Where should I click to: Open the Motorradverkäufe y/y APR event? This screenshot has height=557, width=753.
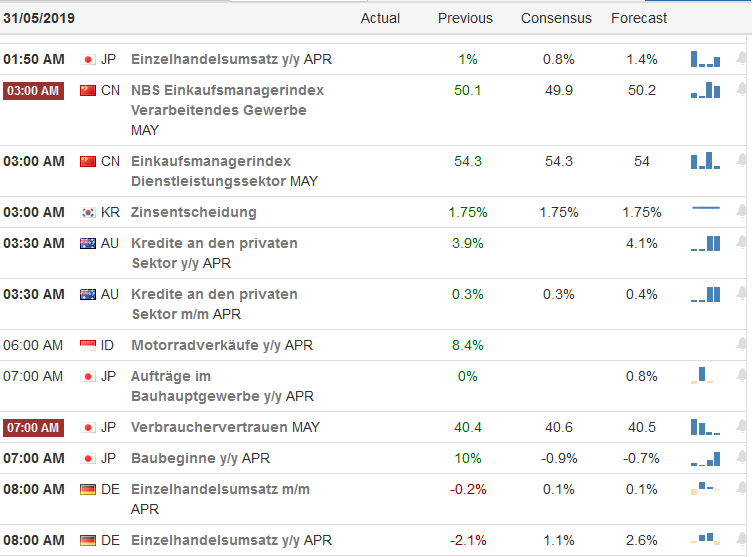tap(222, 345)
